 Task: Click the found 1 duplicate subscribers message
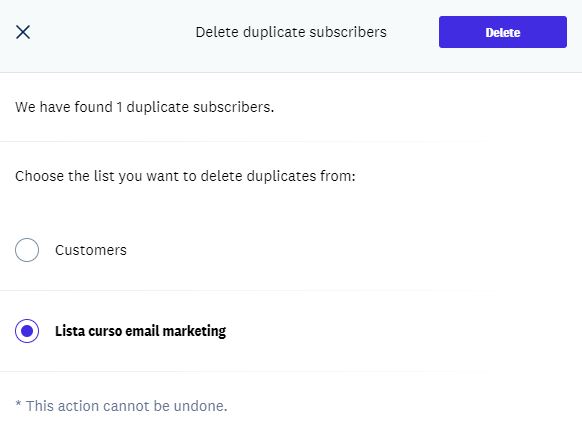tap(144, 107)
